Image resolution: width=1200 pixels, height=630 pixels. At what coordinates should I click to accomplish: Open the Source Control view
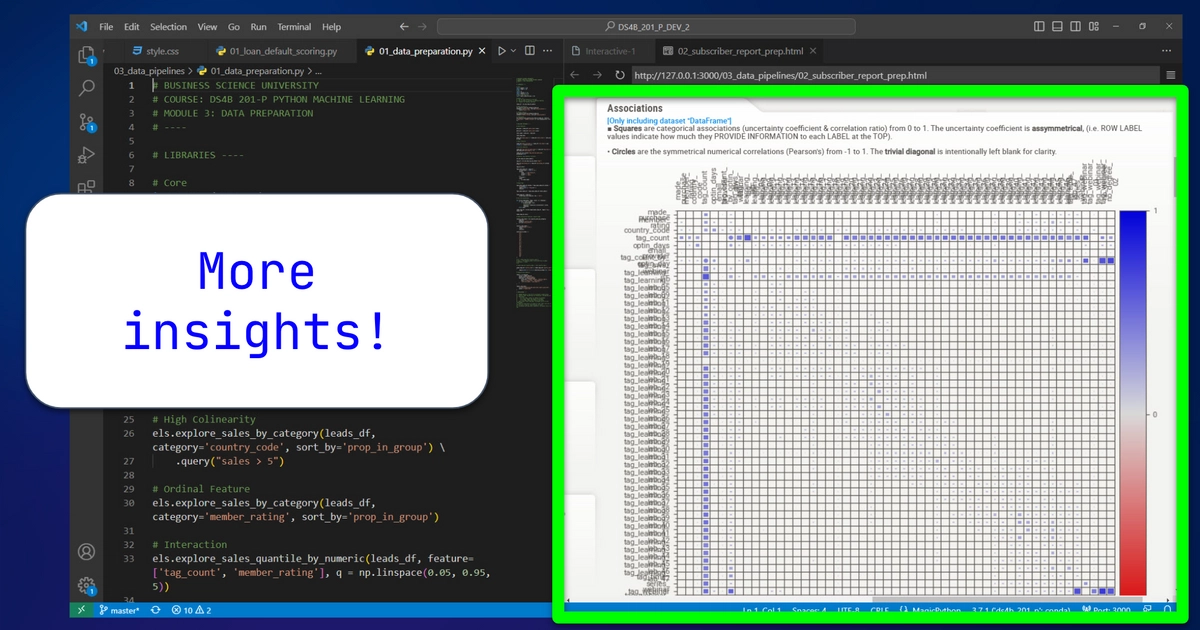coord(86,122)
